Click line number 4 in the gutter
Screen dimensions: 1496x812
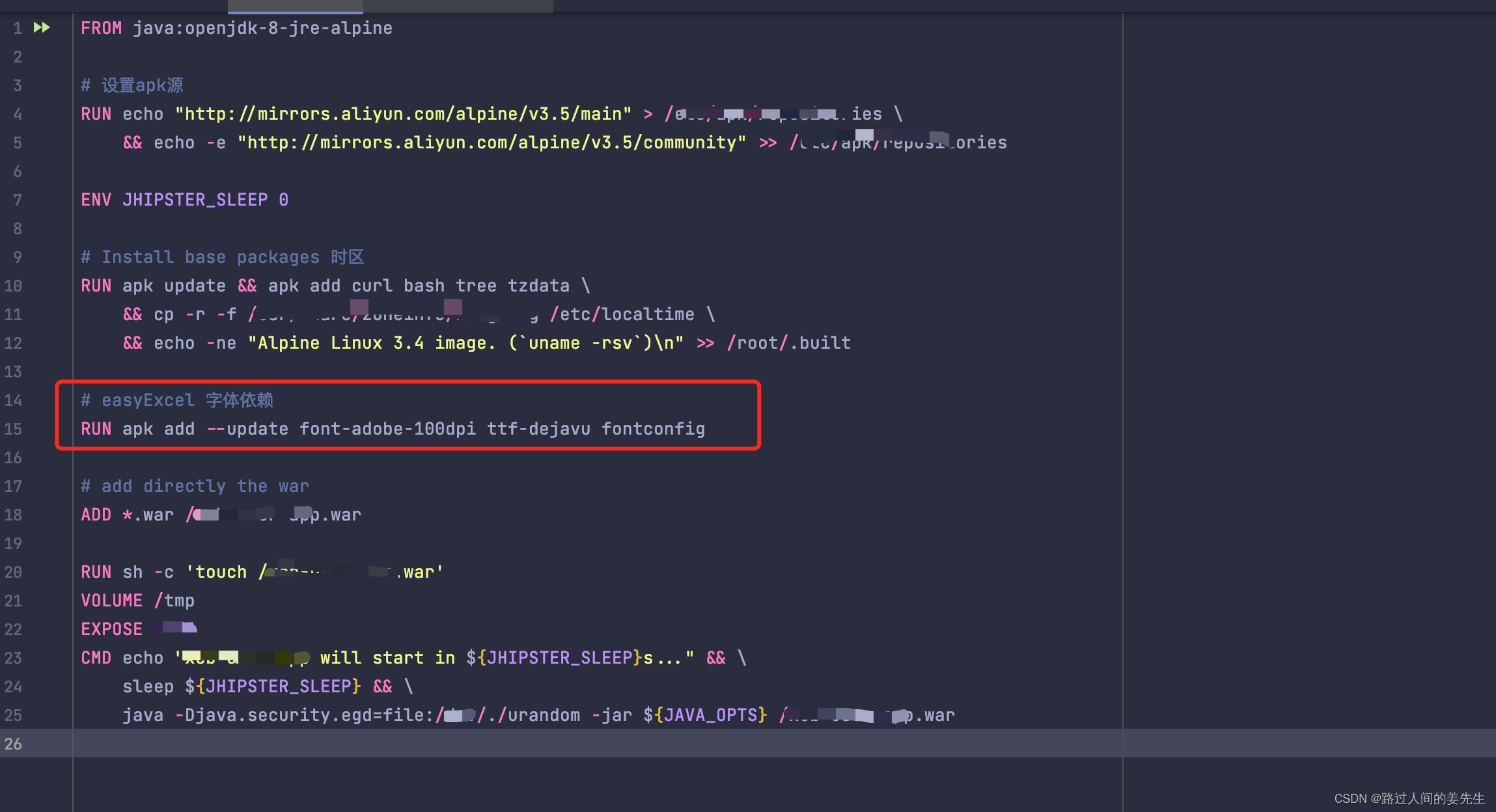pyautogui.click(x=18, y=114)
